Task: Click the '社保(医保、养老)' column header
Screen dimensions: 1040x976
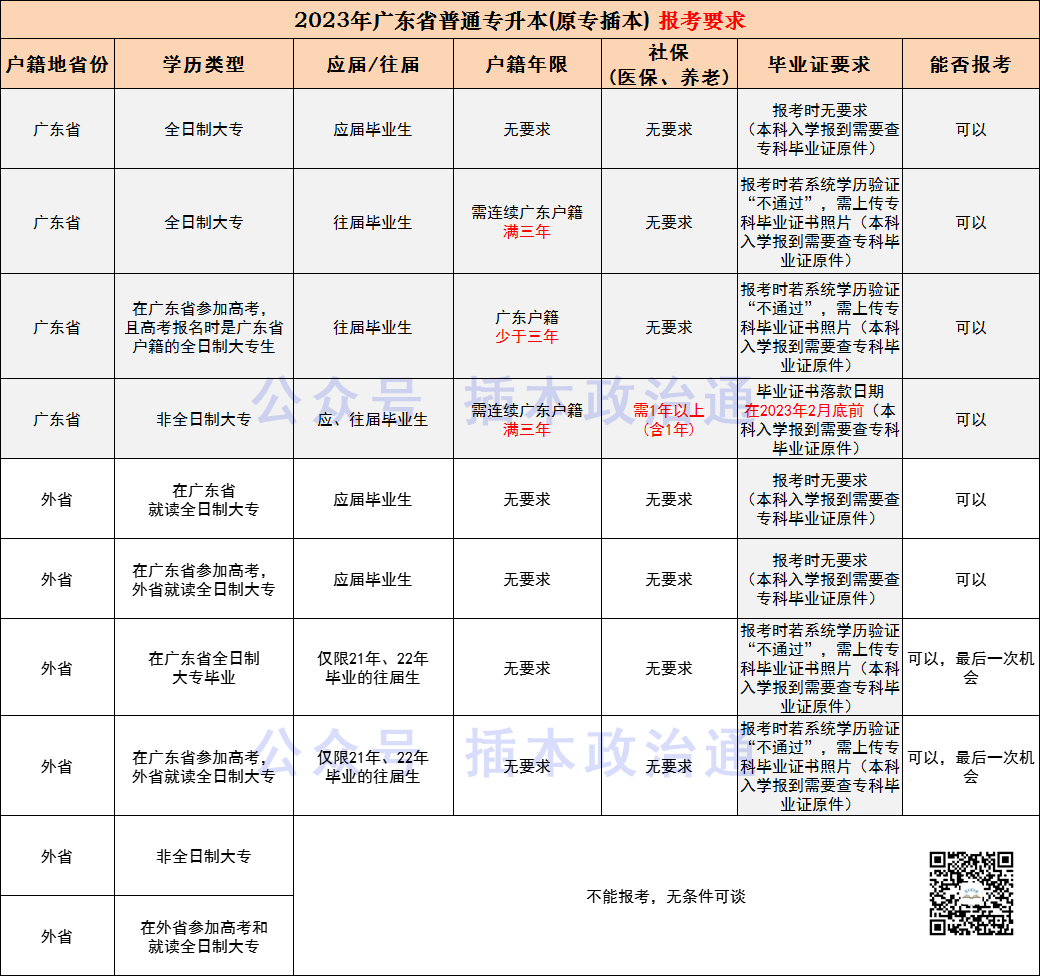Action: coord(669,64)
